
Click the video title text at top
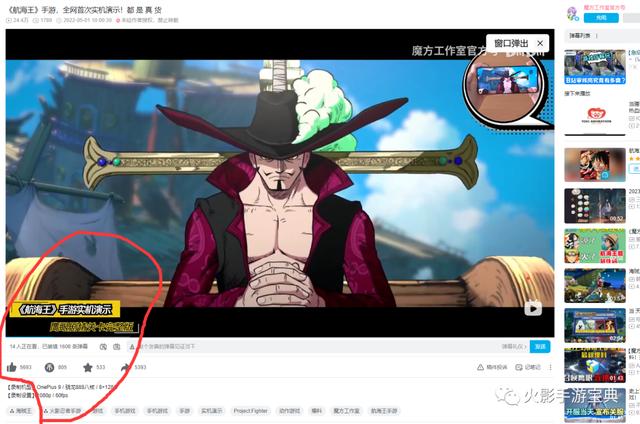(x=85, y=10)
